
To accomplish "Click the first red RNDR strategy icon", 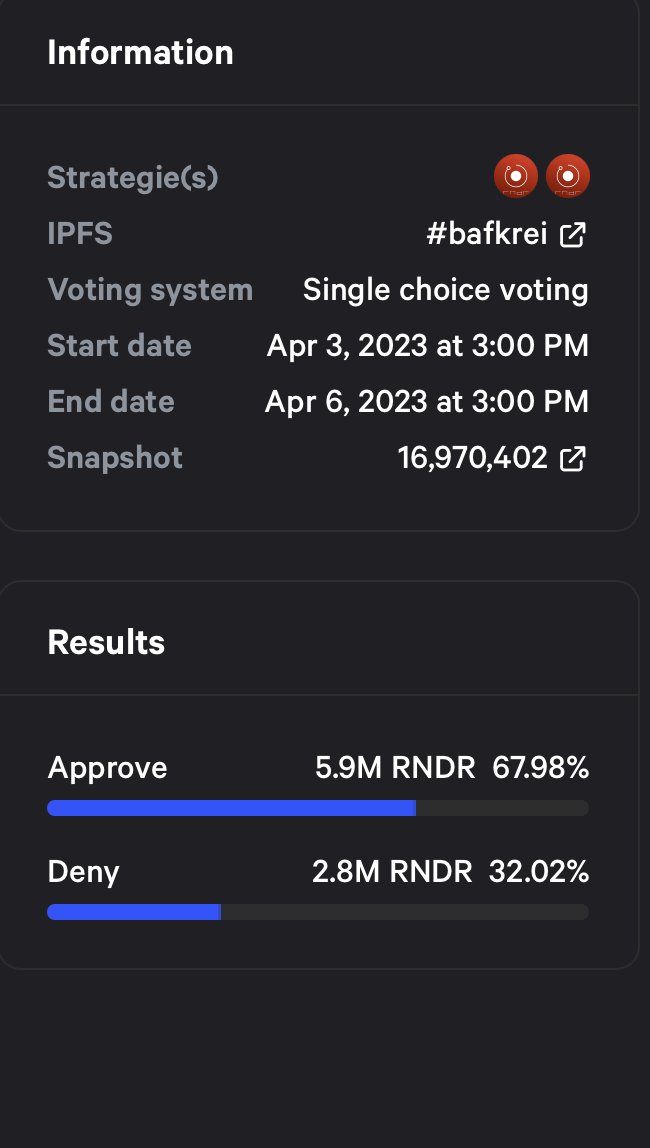I will pos(516,176).
